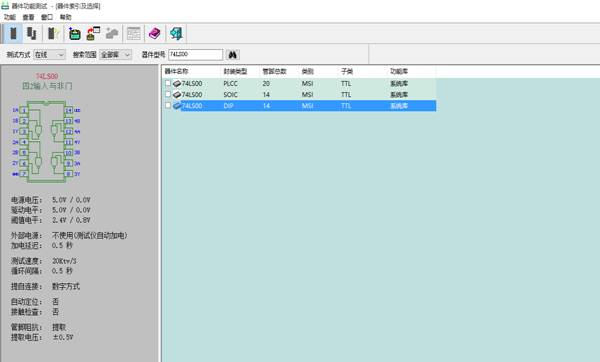
Task: Open the 测试方式 dropdown showing 在线
Action: coord(49,55)
